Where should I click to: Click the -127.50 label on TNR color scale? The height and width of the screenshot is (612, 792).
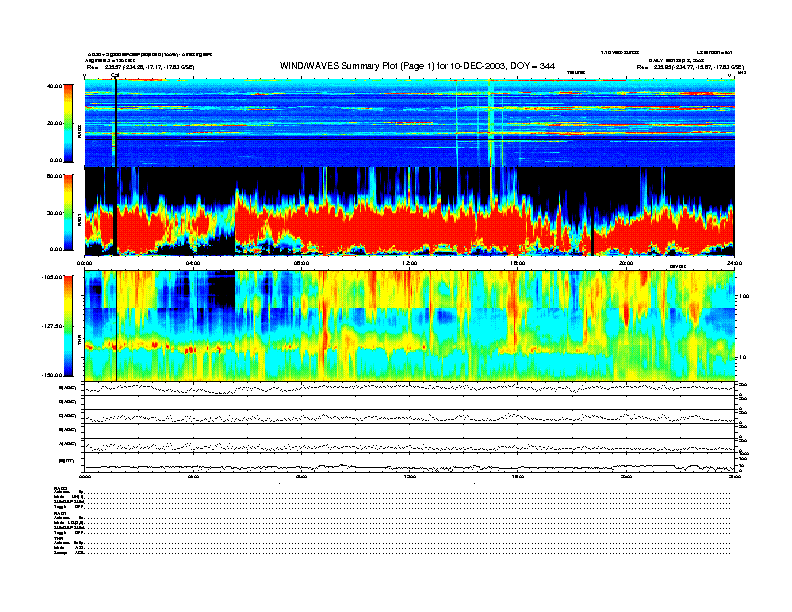[x=52, y=326]
